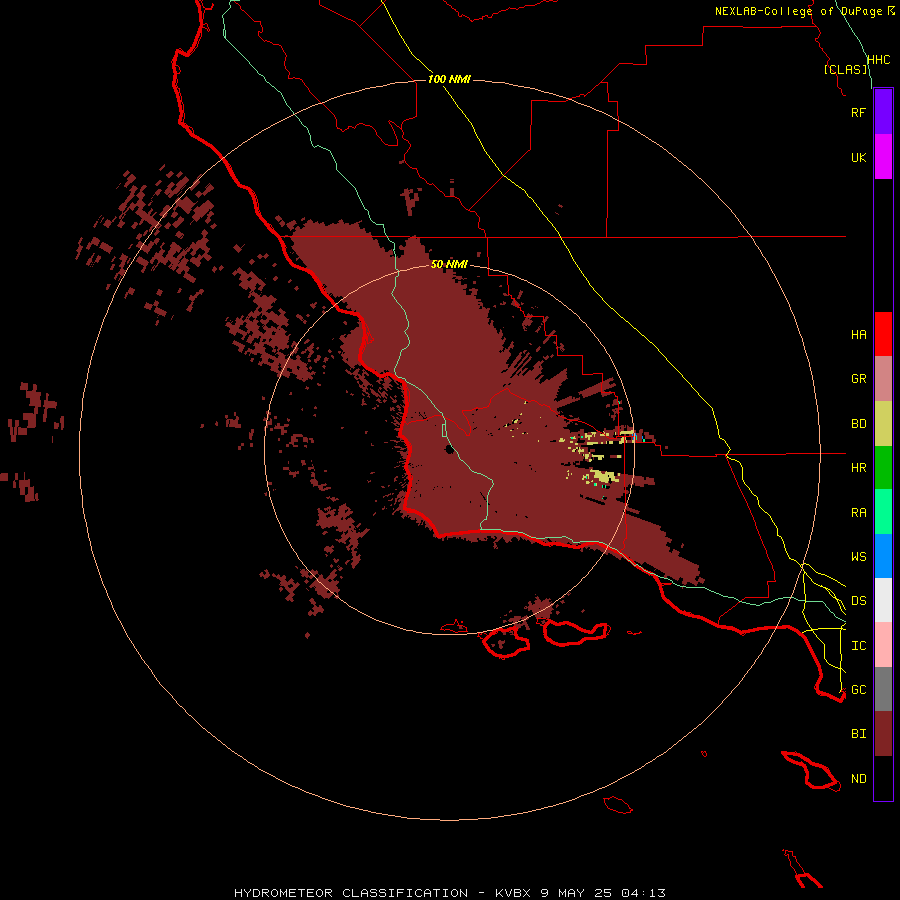The height and width of the screenshot is (900, 900).
Task: Click the RF purple legend swatch
Action: click(883, 112)
